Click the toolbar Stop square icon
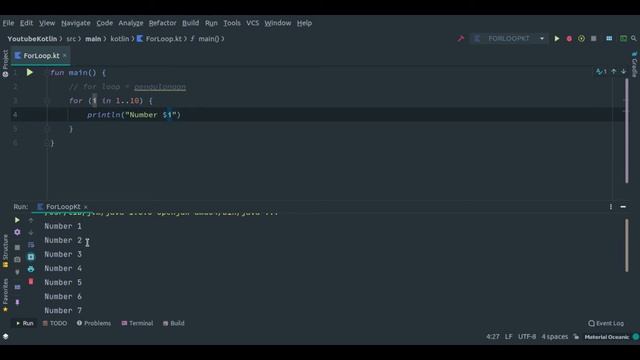Screen dimensions: 640x360 (593, 38)
